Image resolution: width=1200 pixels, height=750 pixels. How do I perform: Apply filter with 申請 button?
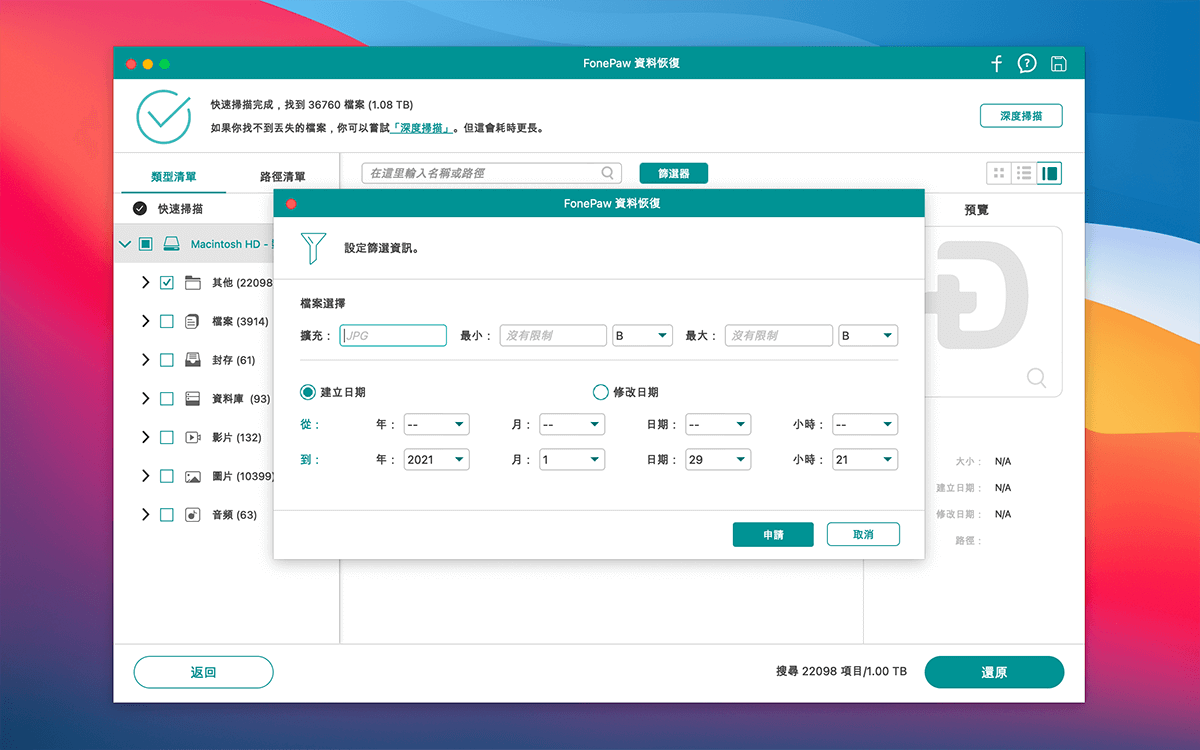(773, 535)
